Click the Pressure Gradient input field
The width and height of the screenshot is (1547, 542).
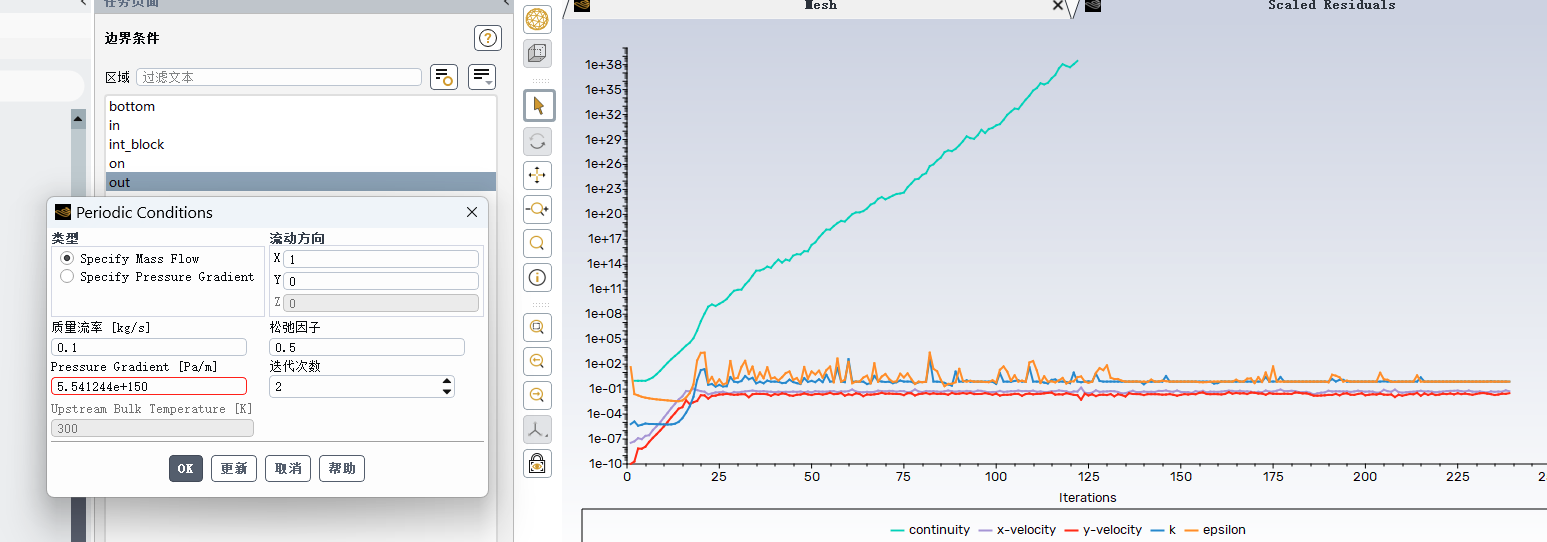pyautogui.click(x=149, y=386)
